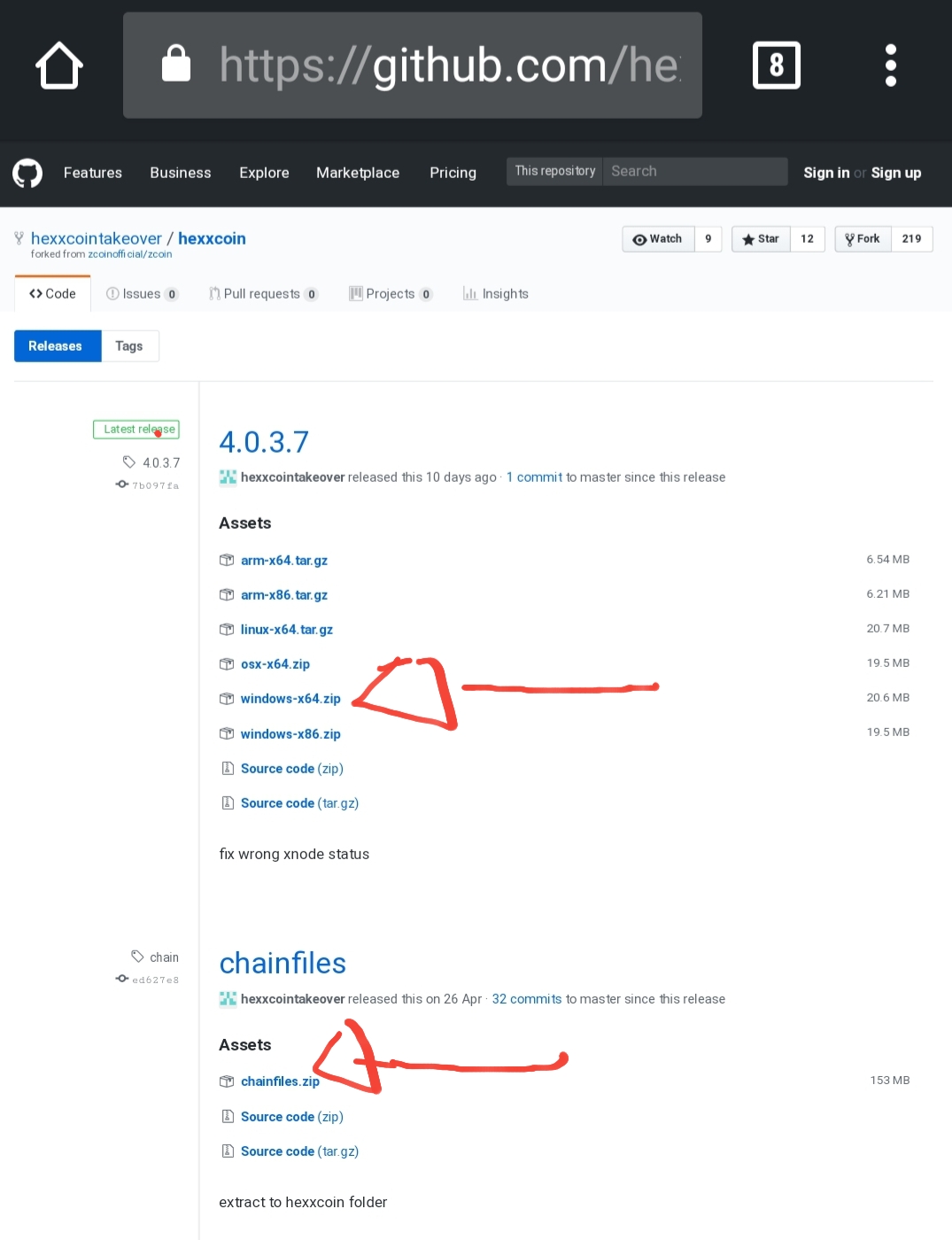
Task: Open the watchers count 9
Action: pos(708,239)
